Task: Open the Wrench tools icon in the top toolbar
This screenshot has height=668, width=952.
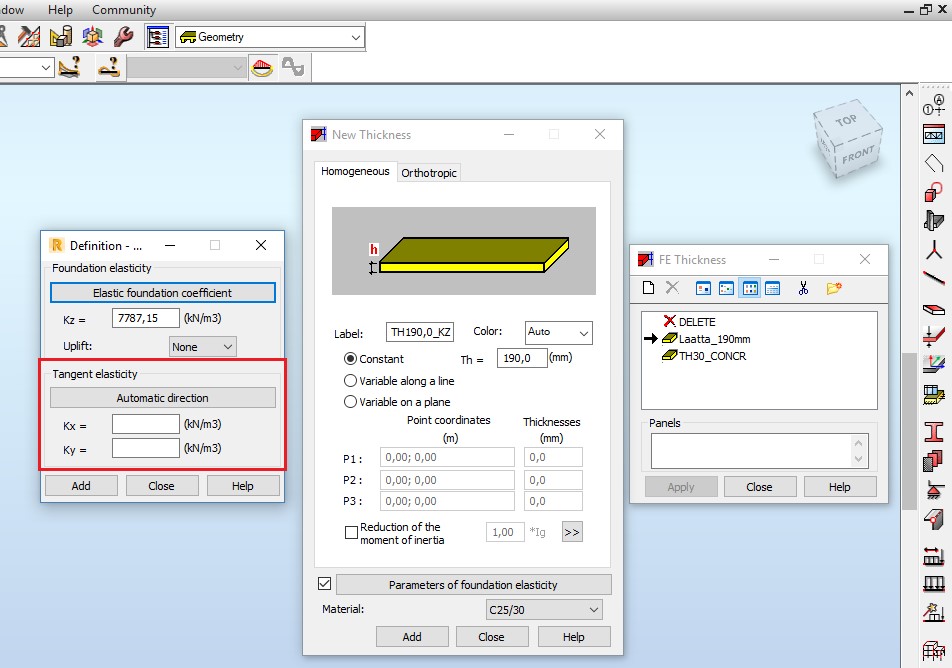Action: coord(125,36)
